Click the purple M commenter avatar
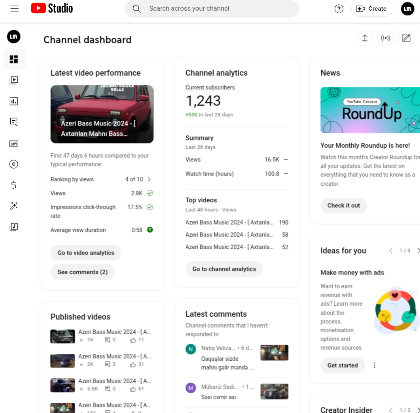 coord(191,388)
